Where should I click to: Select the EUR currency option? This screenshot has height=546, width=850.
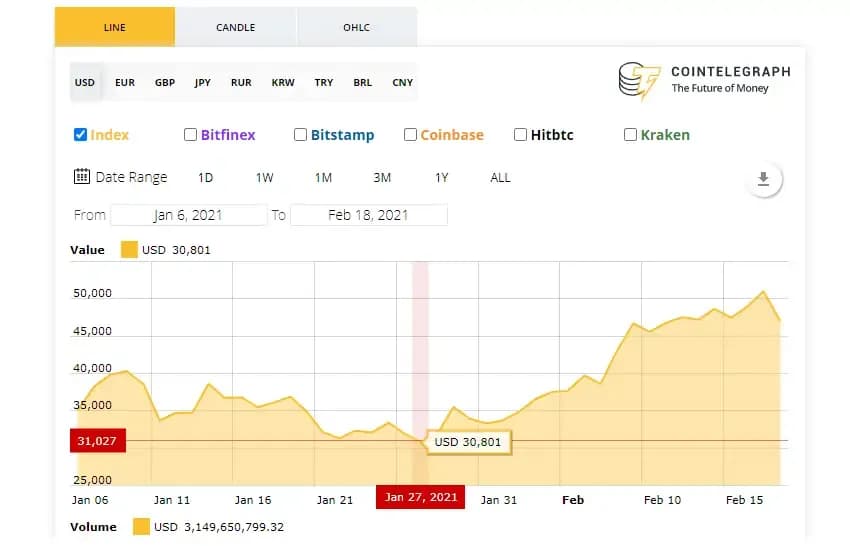[125, 82]
